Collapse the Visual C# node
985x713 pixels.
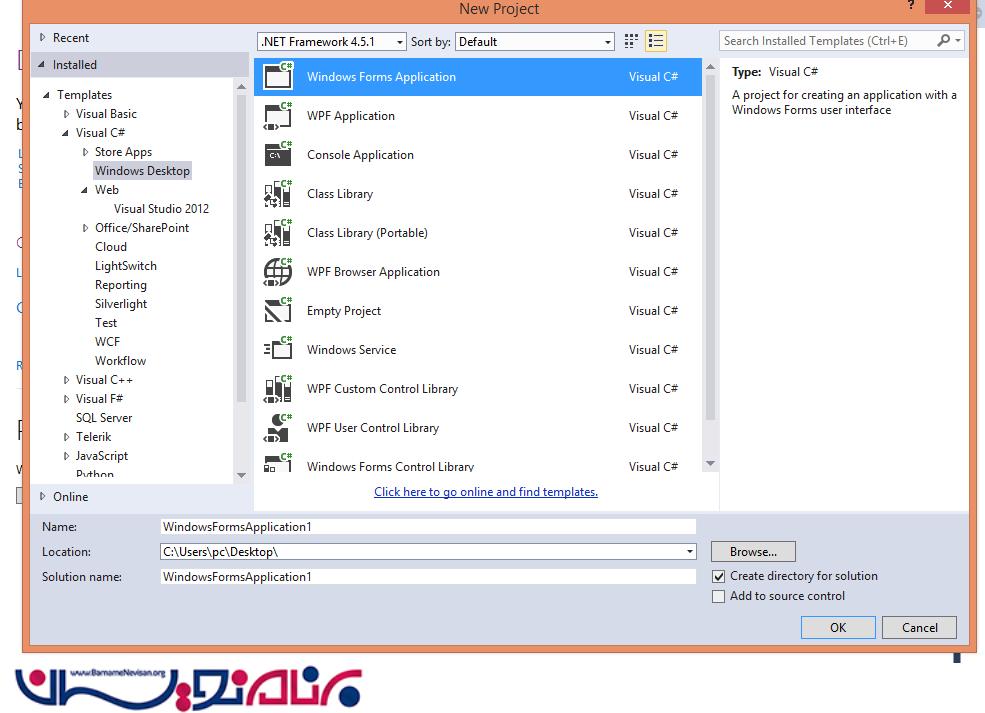[x=66, y=133]
